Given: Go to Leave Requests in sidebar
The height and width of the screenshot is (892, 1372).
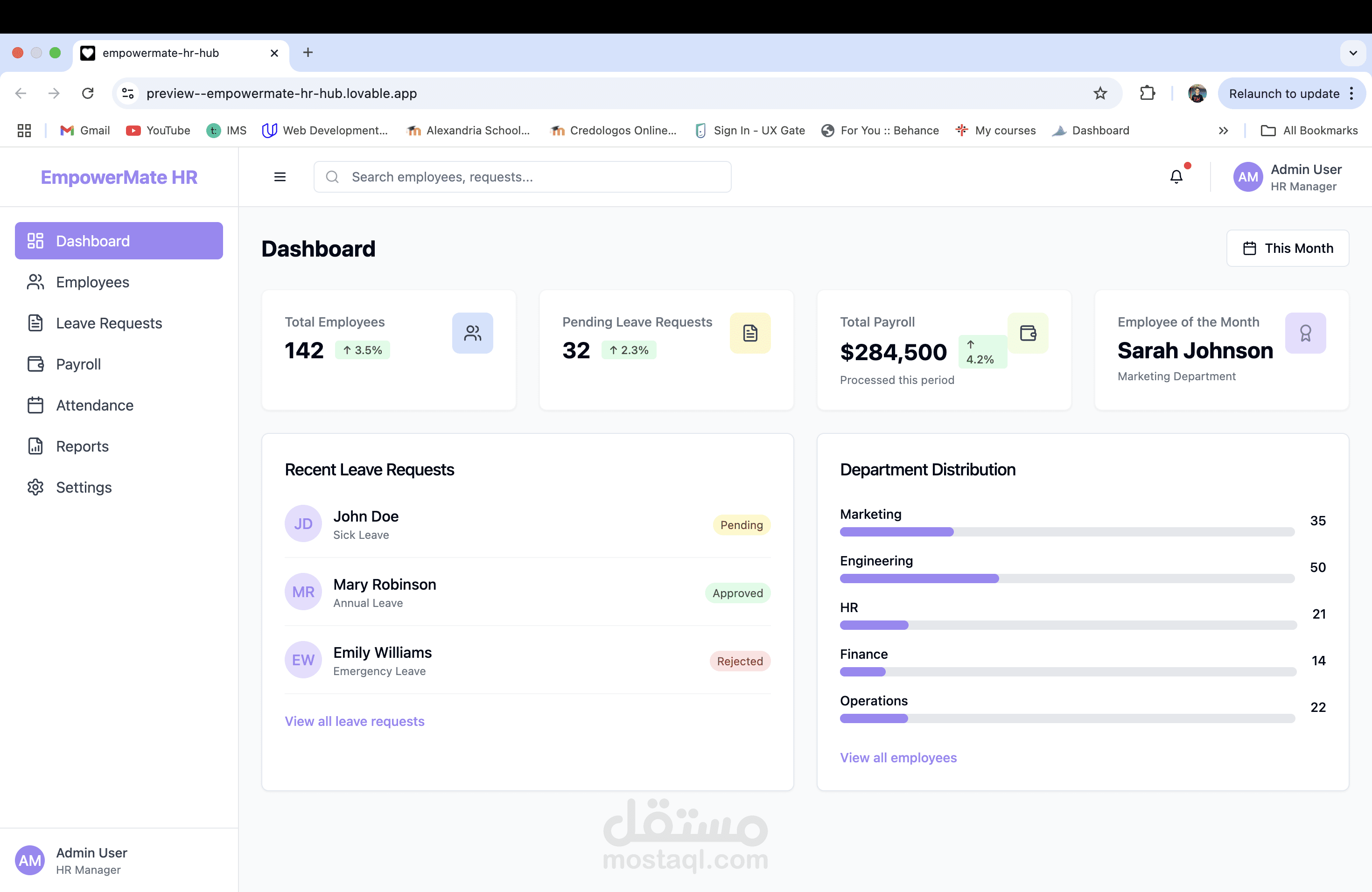Looking at the screenshot, I should tap(119, 323).
